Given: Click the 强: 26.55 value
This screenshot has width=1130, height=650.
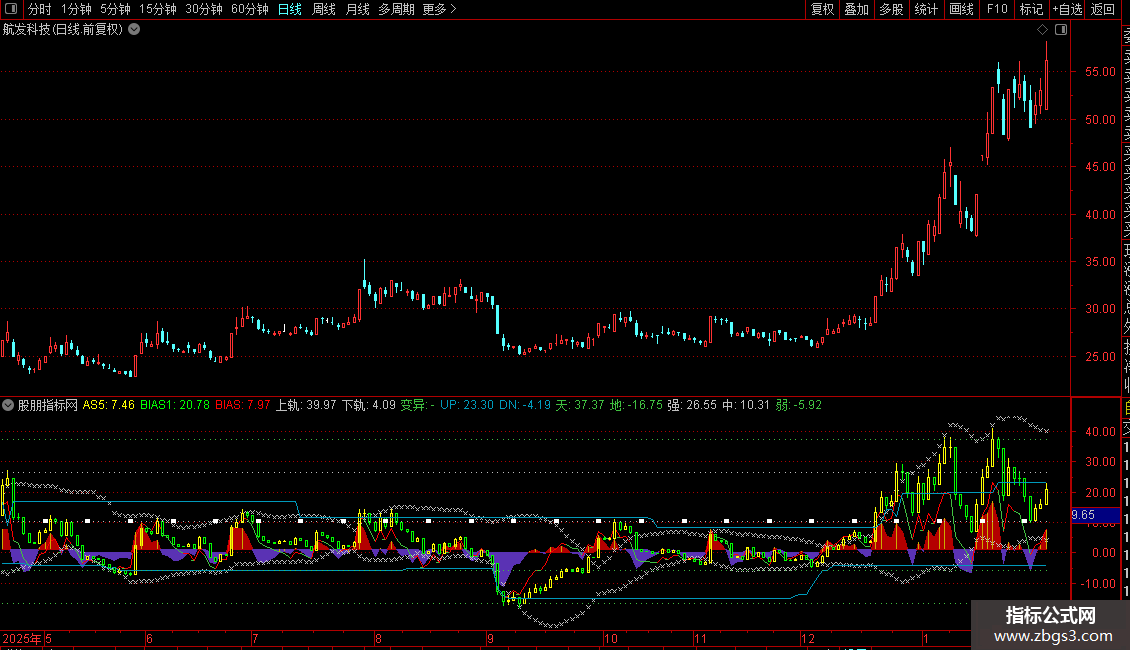Looking at the screenshot, I should (692, 405).
